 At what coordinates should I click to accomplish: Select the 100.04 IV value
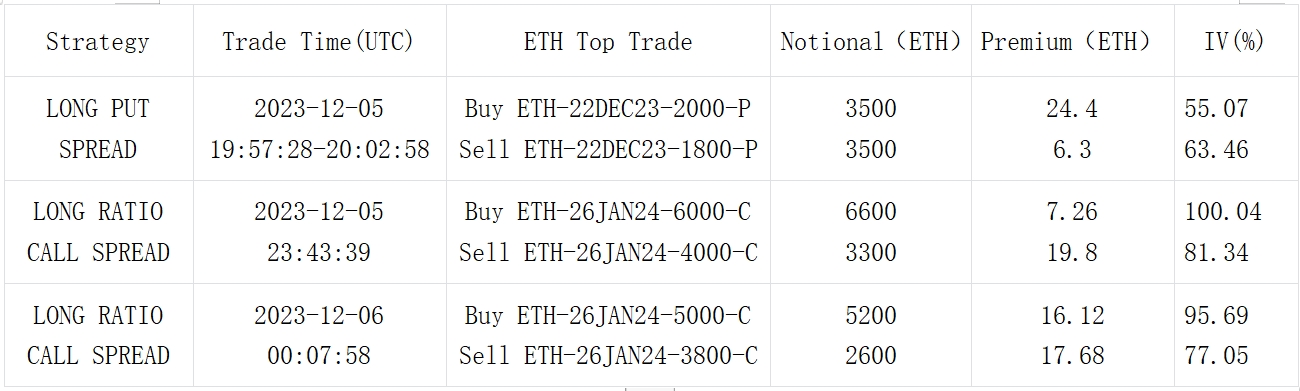click(1223, 212)
